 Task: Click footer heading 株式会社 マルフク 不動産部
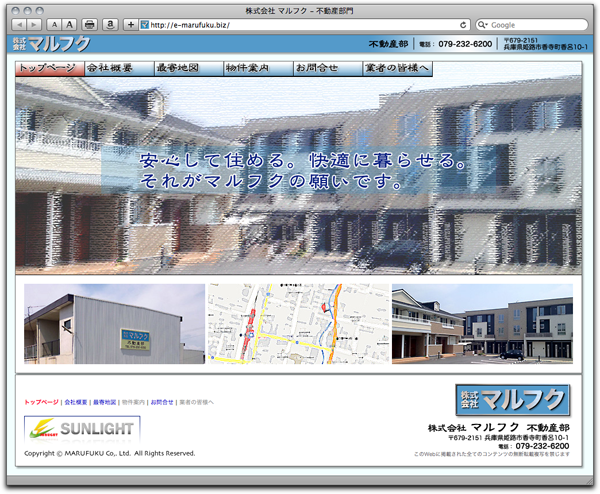click(499, 428)
